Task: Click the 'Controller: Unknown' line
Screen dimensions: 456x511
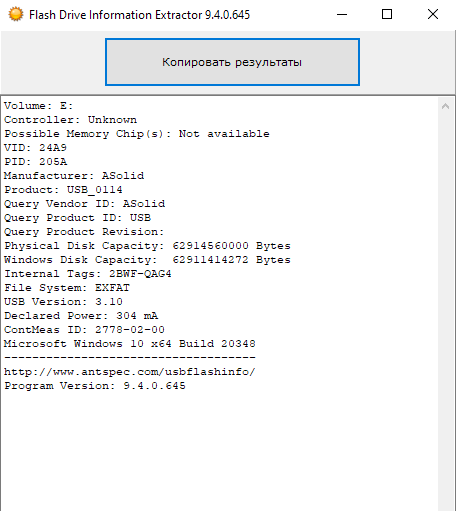Action: tap(70, 120)
